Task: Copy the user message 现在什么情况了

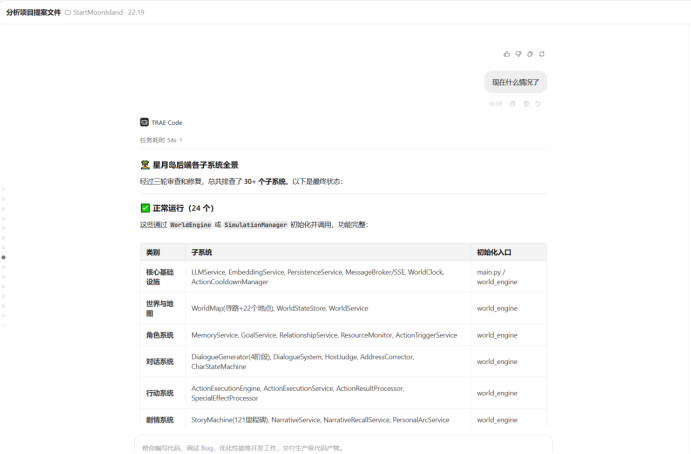Action: (x=512, y=104)
